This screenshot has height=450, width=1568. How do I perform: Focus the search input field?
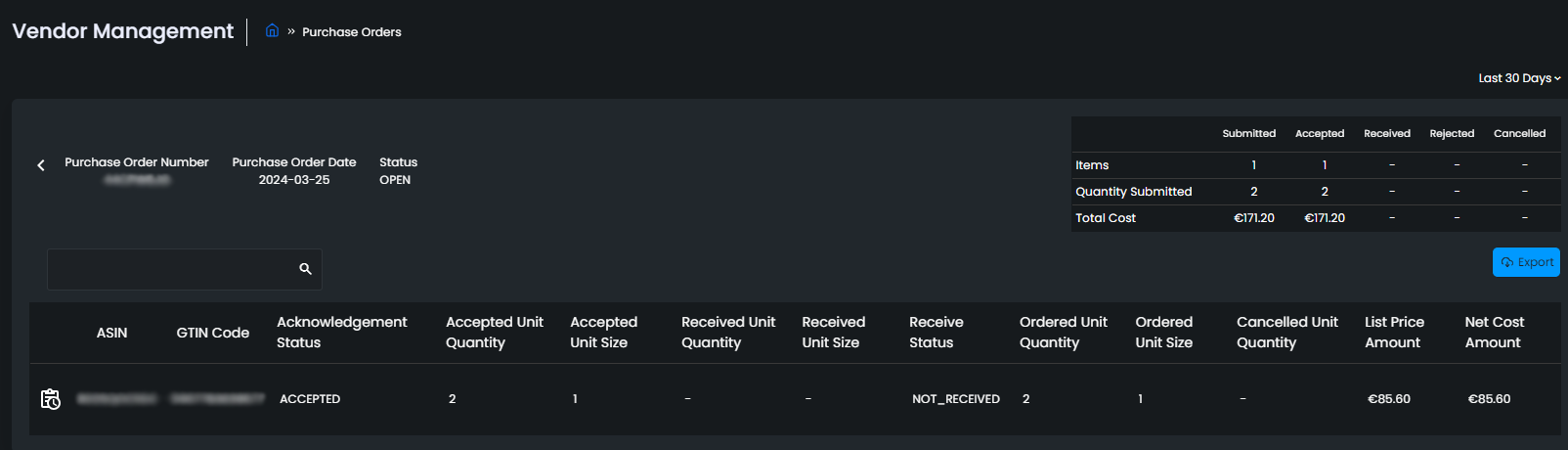tap(171, 269)
